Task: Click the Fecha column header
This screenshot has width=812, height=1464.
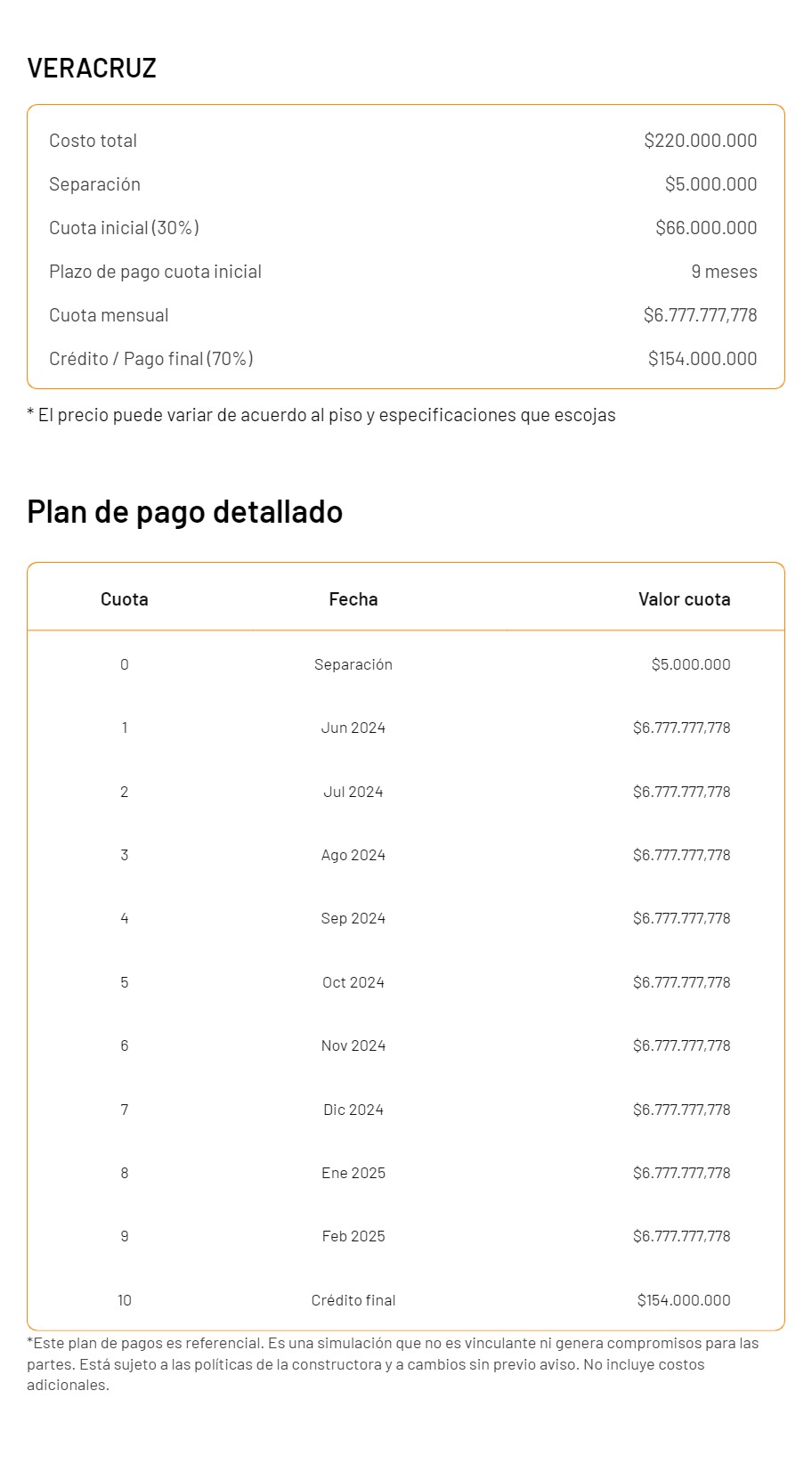Action: tap(353, 599)
